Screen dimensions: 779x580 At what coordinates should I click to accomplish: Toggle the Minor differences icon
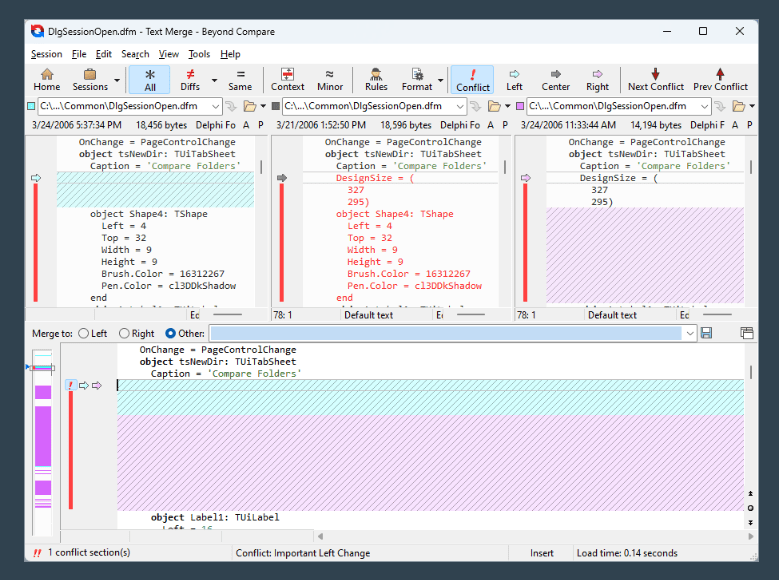pos(330,80)
